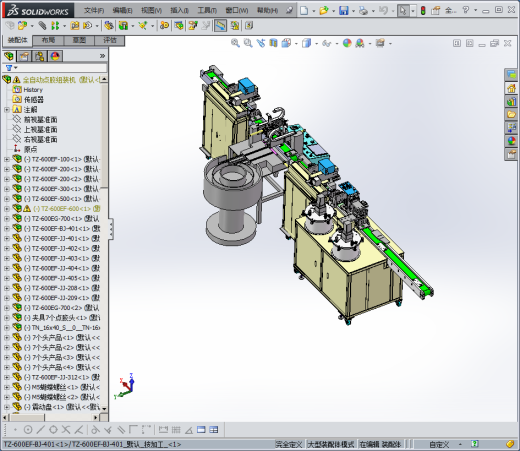Click the Rebuild traffic light icon
Viewport: 520px width, 451px height.
click(423, 10)
